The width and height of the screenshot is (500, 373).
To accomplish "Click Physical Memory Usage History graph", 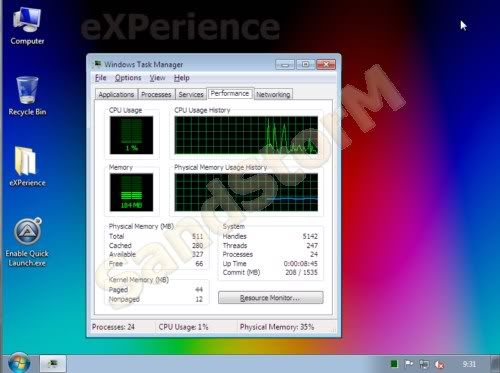I will click(246, 192).
